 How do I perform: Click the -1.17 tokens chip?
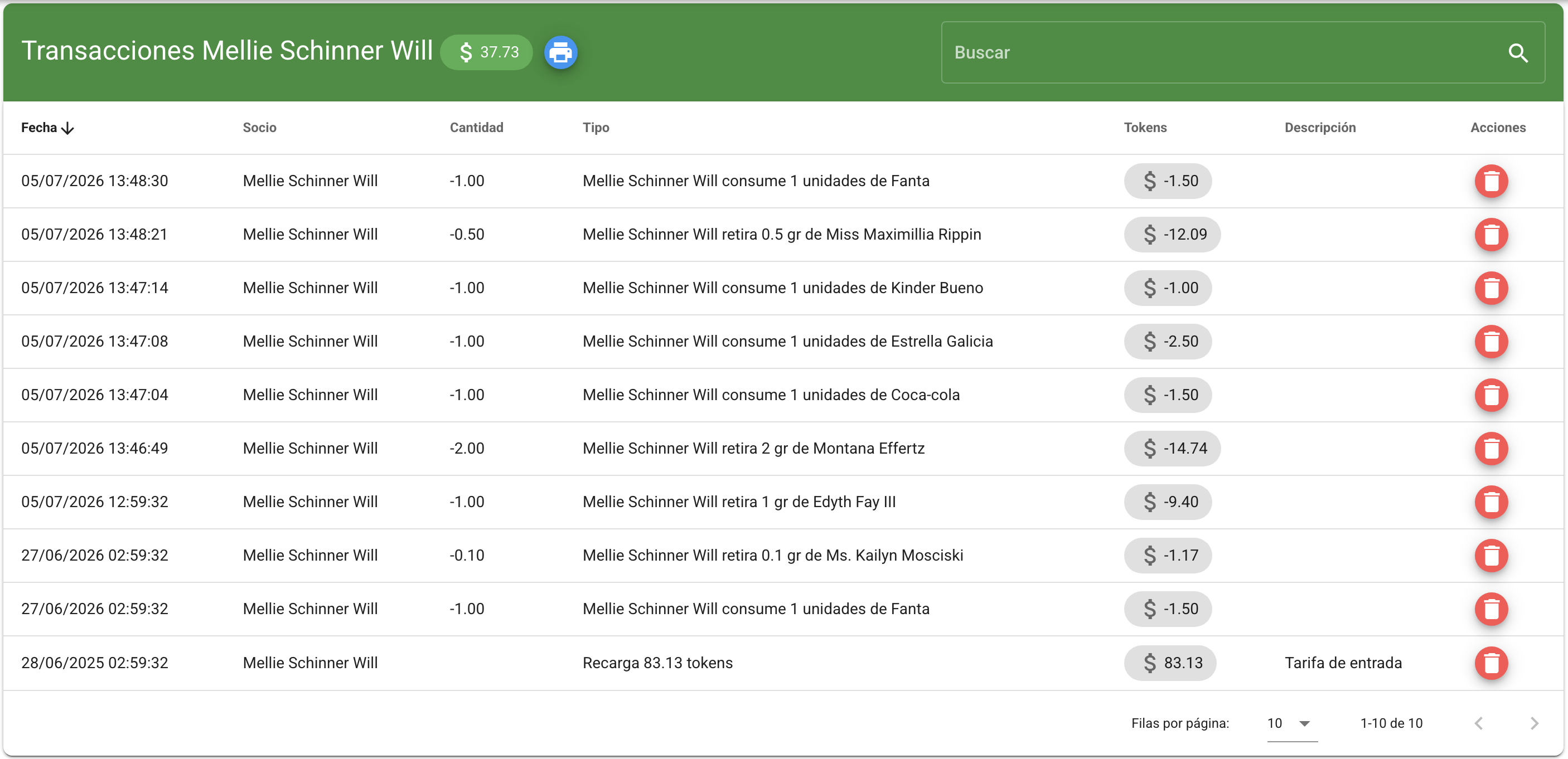pyautogui.click(x=1168, y=556)
